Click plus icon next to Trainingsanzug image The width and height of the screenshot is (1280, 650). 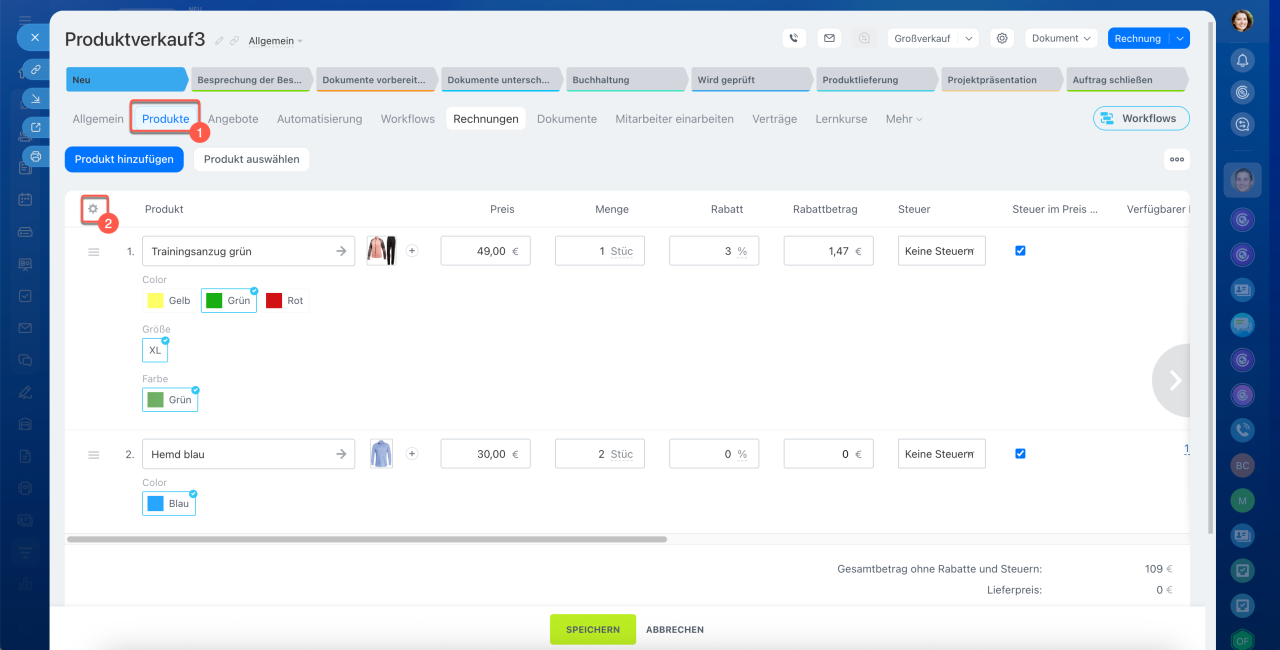[x=412, y=251]
